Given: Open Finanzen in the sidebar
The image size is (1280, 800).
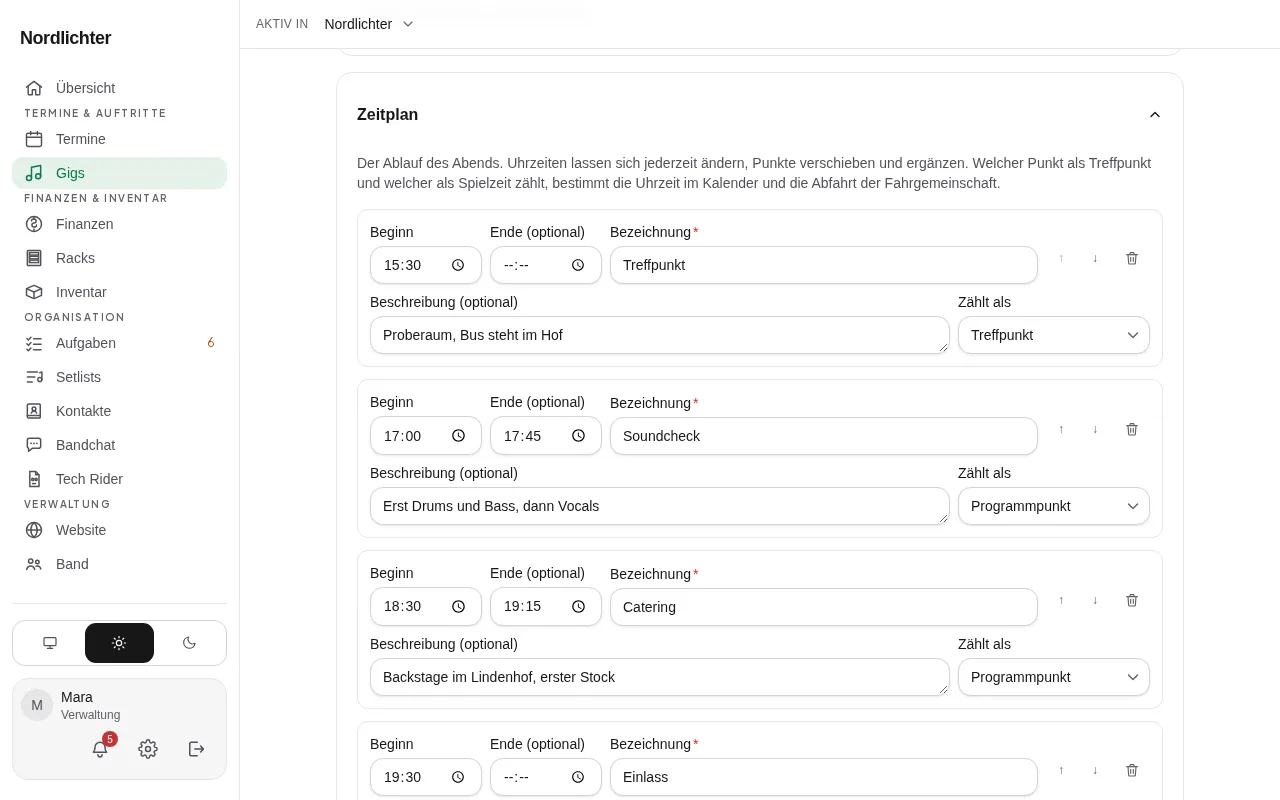Looking at the screenshot, I should (120, 224).
